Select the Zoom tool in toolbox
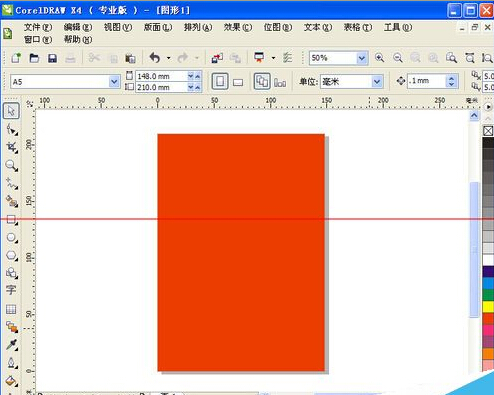The width and height of the screenshot is (494, 395). (x=11, y=166)
